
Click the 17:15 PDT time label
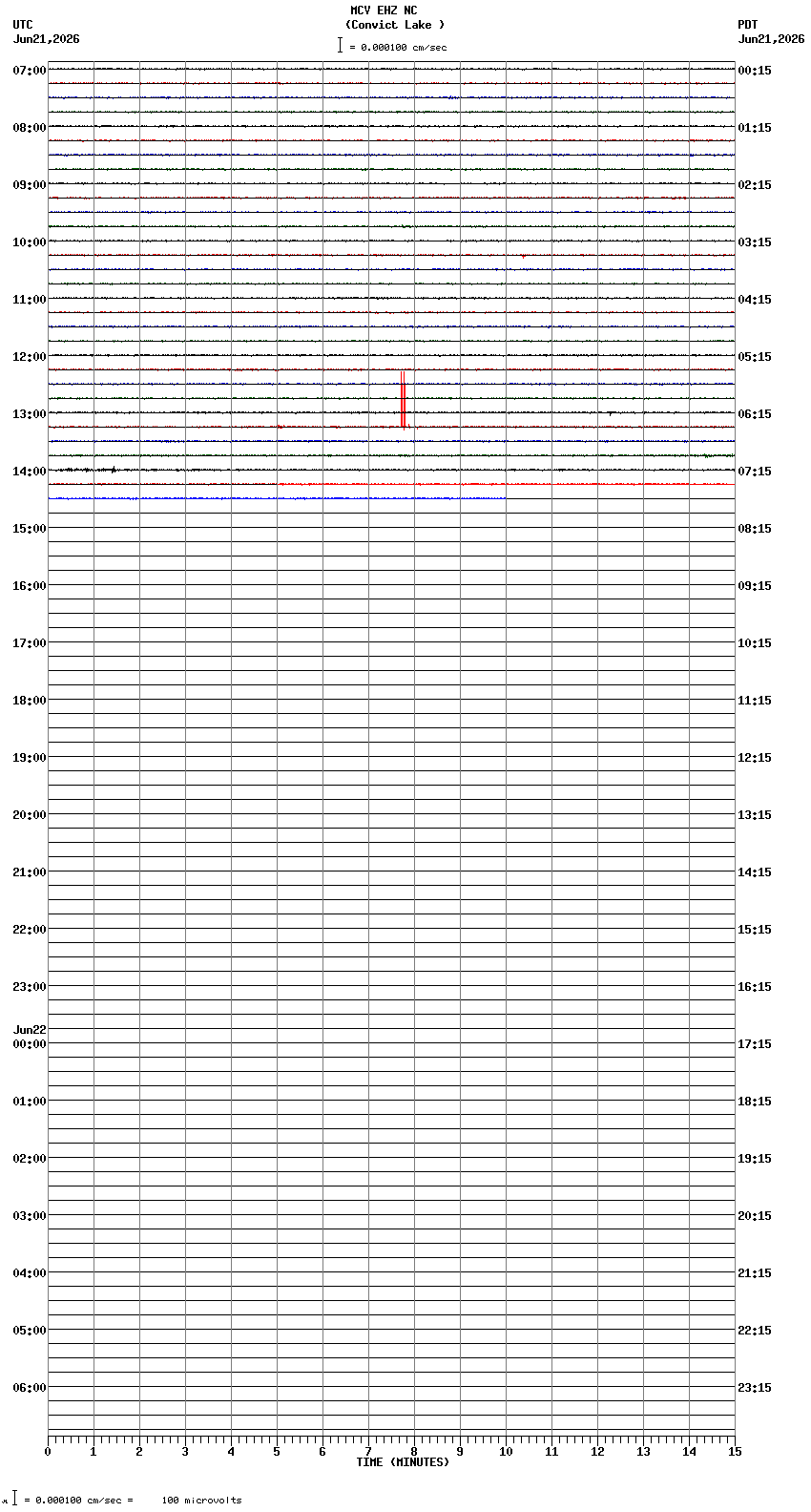(755, 1044)
